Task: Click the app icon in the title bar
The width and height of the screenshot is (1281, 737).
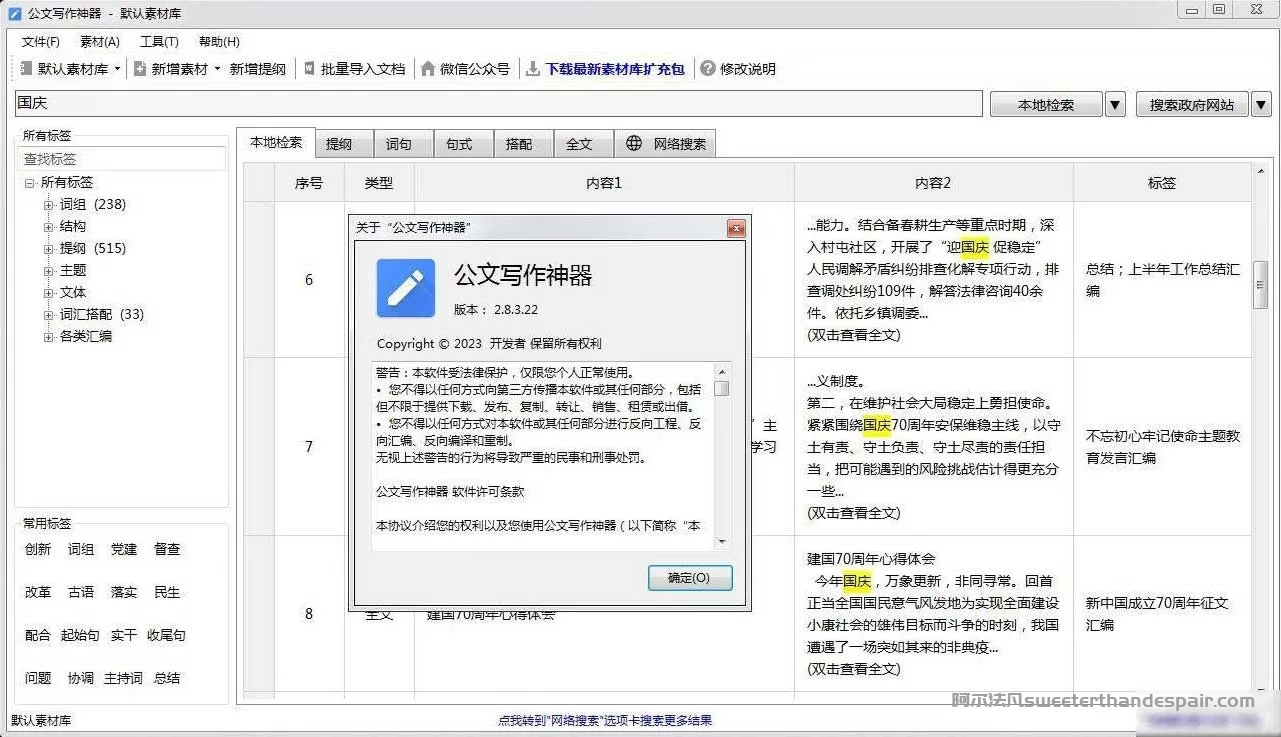Action: click(15, 14)
